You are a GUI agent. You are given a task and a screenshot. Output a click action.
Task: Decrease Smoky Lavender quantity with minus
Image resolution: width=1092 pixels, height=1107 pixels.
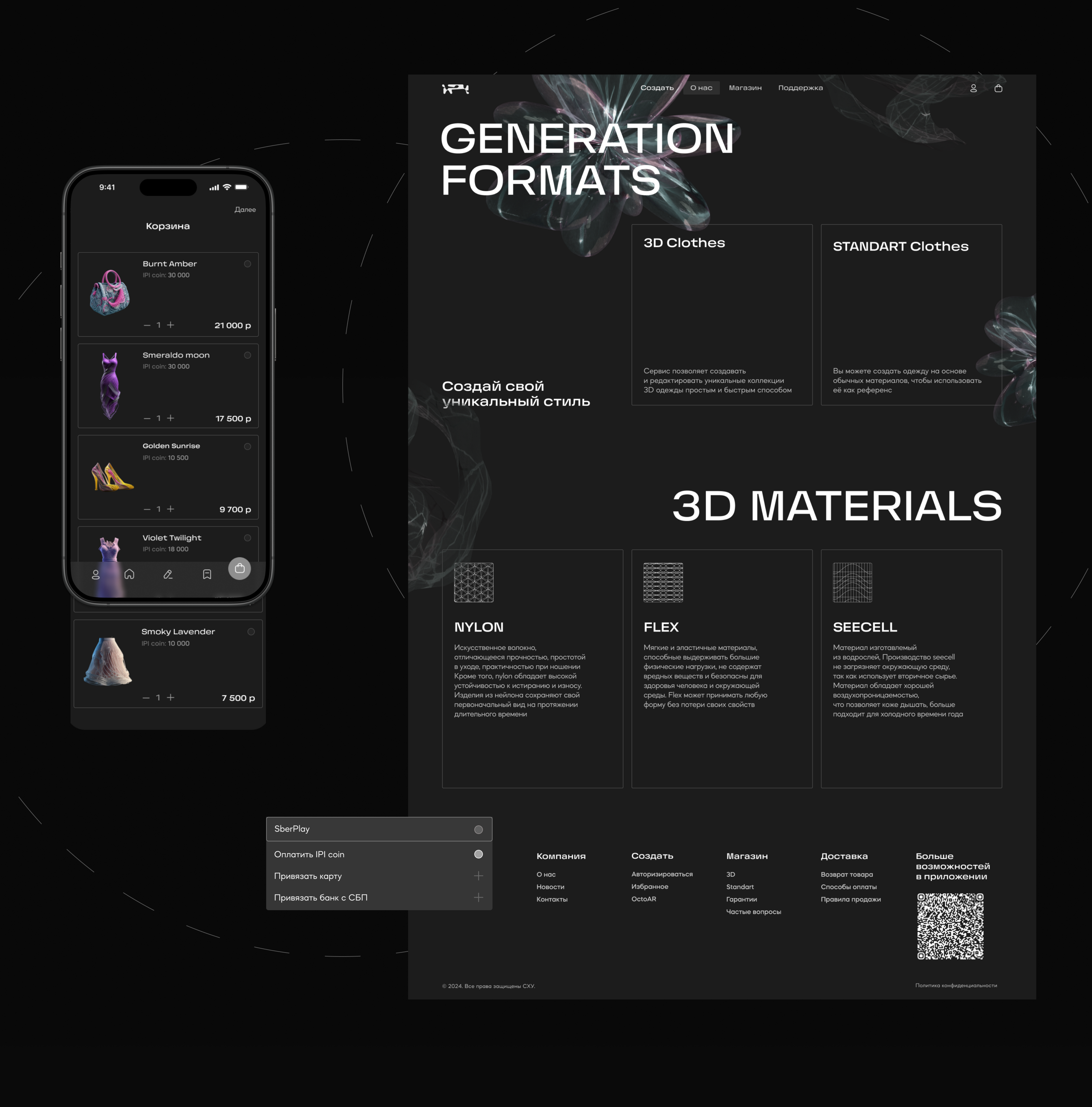pos(146,698)
